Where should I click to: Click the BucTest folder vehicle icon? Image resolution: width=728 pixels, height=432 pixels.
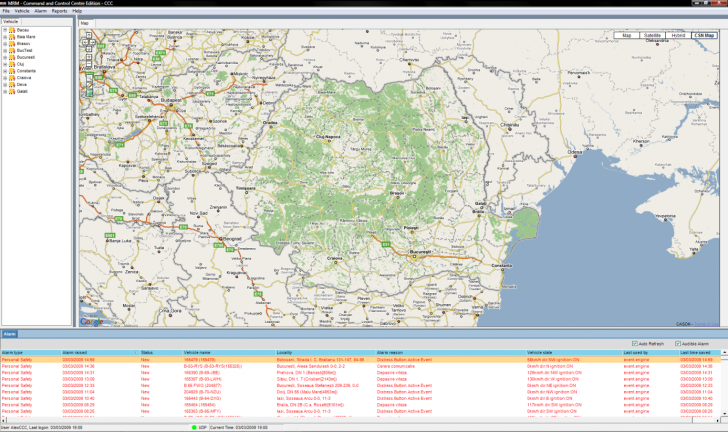12,51
